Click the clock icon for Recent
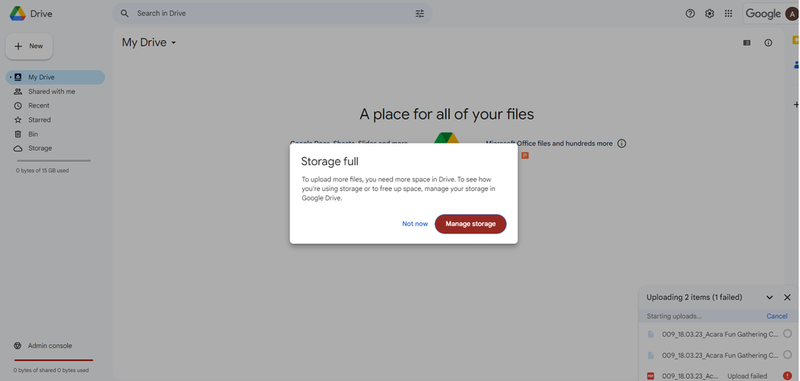Screen dimensions: 800x381 (18, 106)
